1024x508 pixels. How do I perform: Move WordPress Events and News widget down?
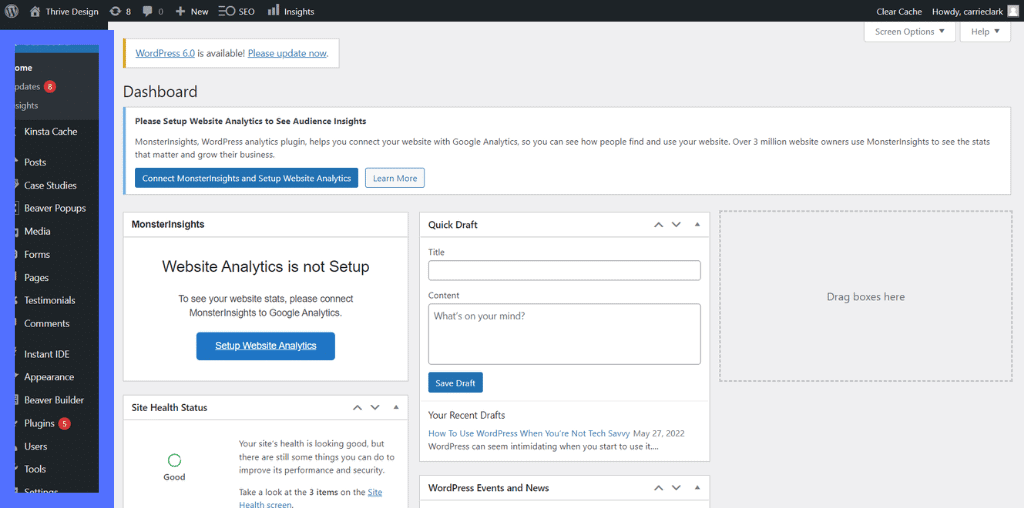pyautogui.click(x=676, y=488)
